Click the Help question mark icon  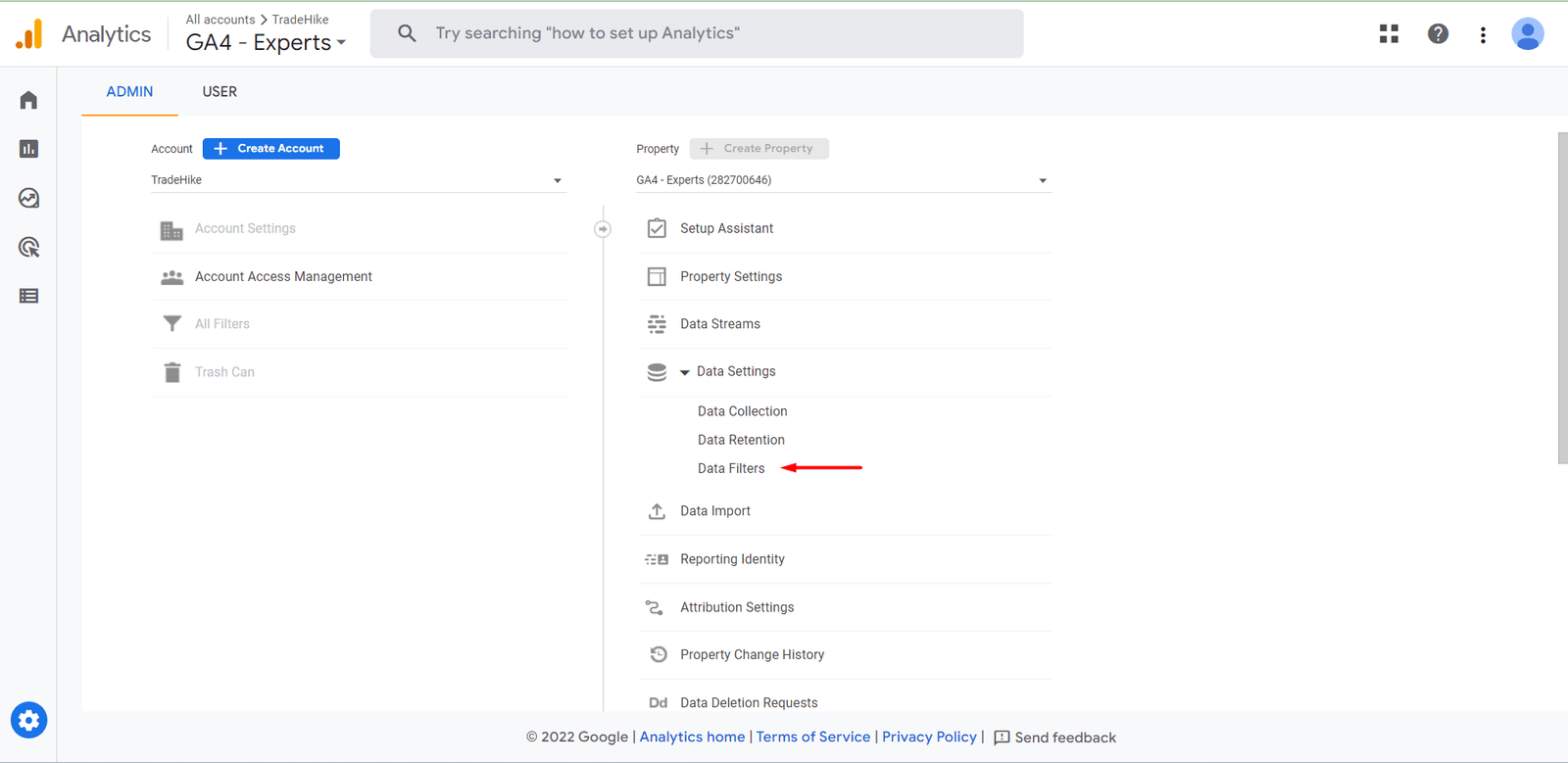coord(1438,34)
